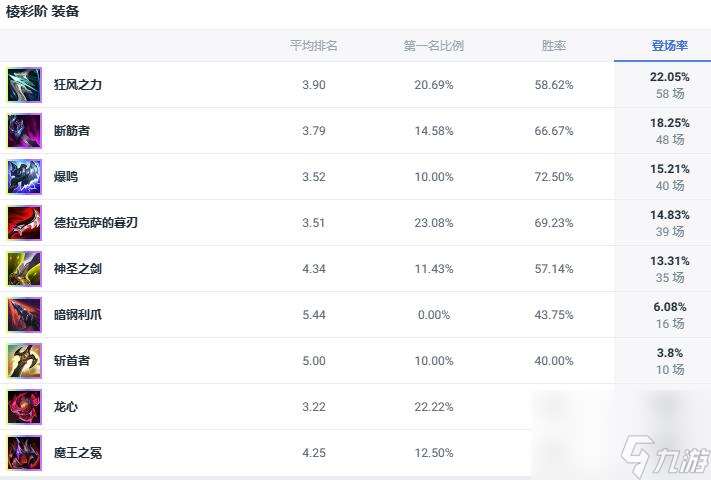Sort by 平均排名 column header
Viewport: 711px width, 480px height.
[313, 46]
